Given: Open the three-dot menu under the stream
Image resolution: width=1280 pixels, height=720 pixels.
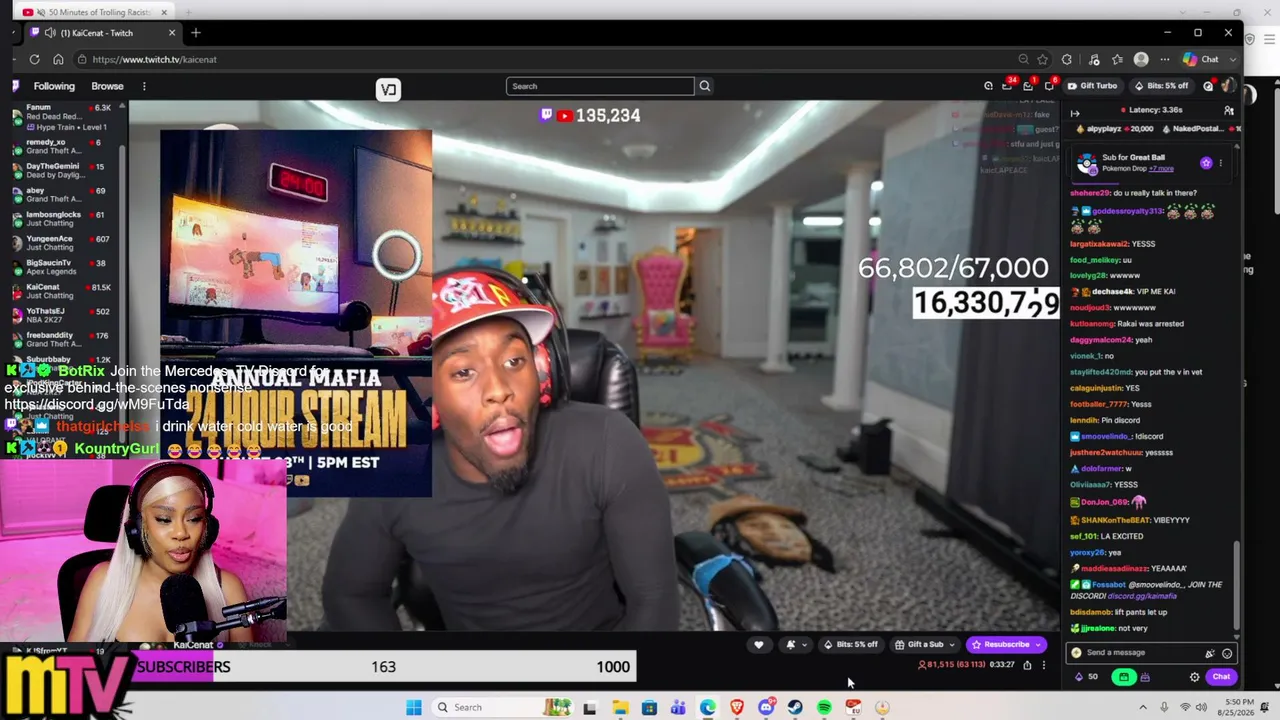Looking at the screenshot, I should click(1043, 665).
